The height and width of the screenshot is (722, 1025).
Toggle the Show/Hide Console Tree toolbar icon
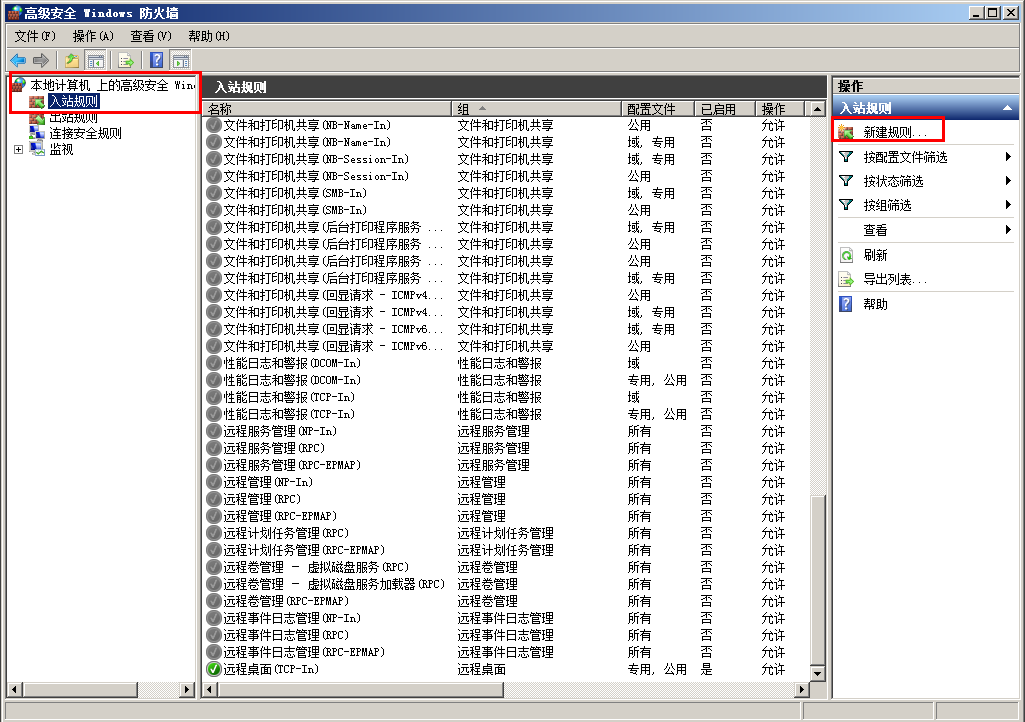click(x=96, y=60)
